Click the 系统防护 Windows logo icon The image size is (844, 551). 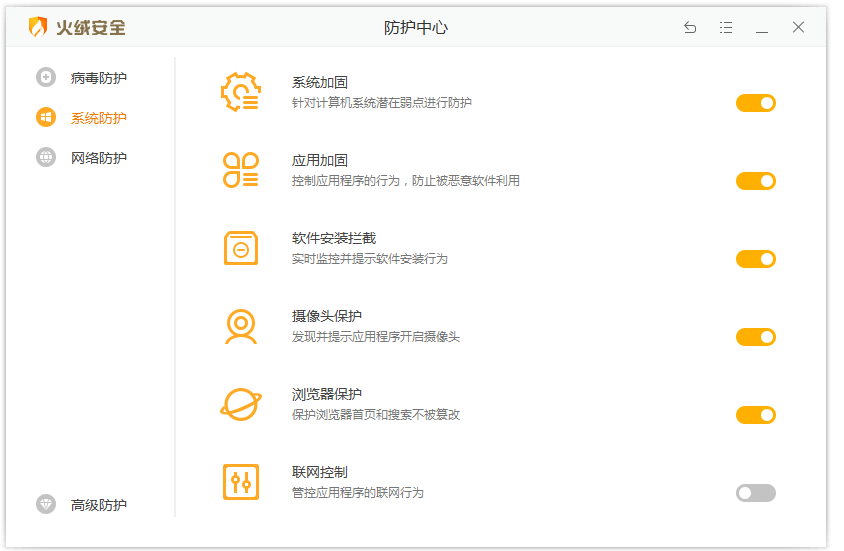pos(46,117)
